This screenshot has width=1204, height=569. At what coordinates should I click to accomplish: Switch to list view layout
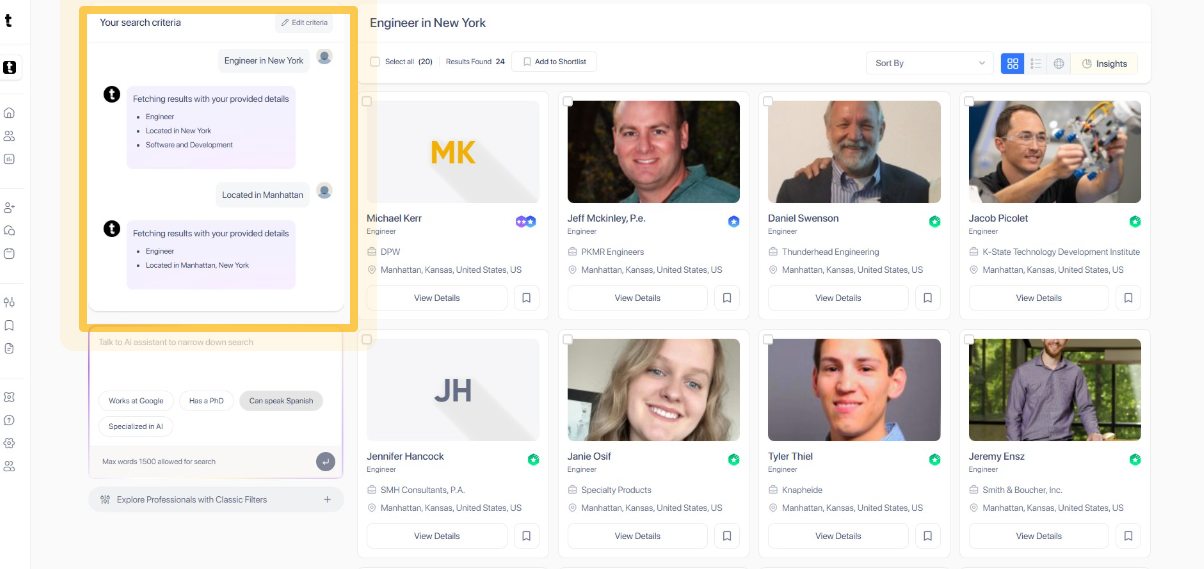pyautogui.click(x=1036, y=63)
